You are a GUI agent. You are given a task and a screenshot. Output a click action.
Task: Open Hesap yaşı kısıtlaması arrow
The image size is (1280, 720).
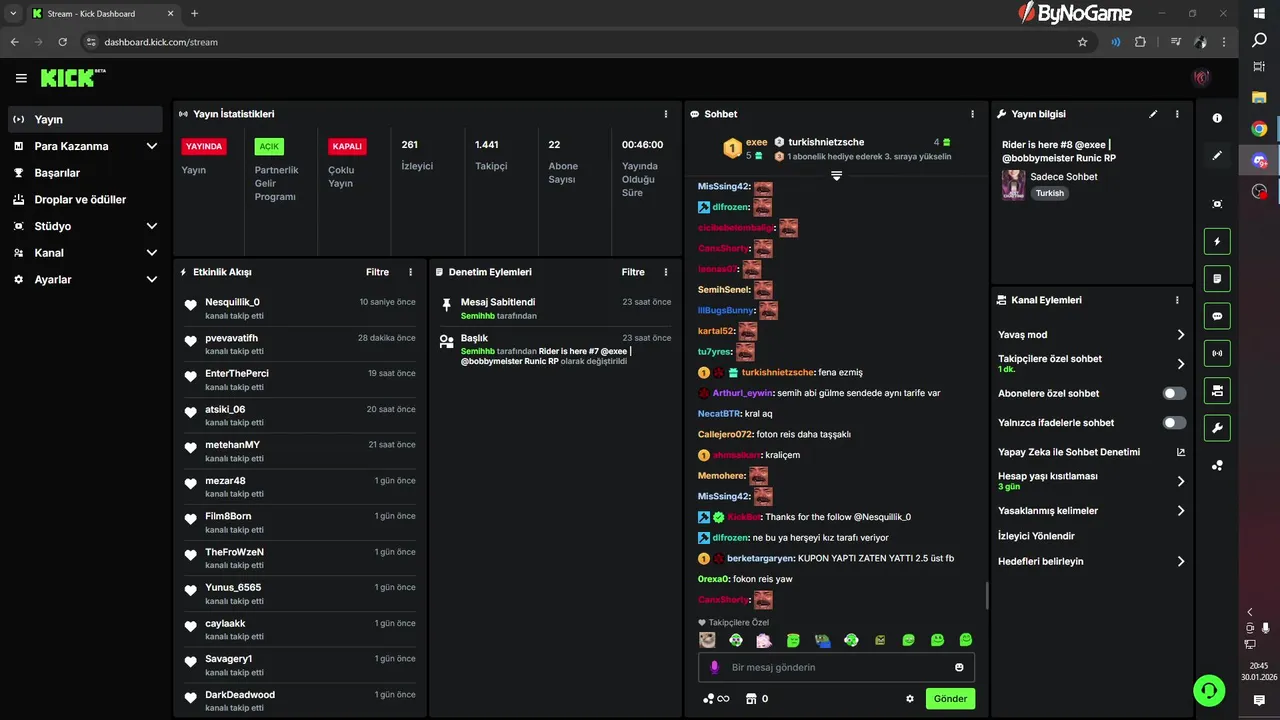(x=1181, y=481)
